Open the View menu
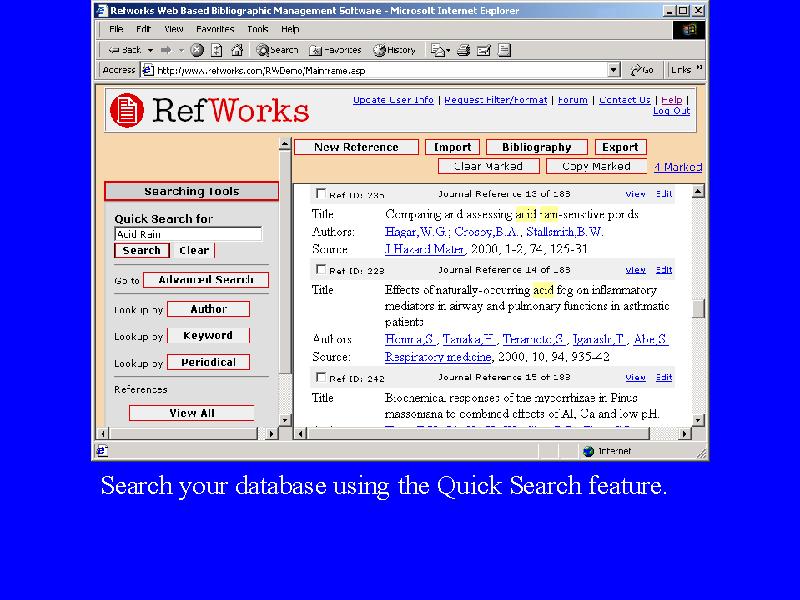Image resolution: width=800 pixels, height=600 pixels. [173, 29]
